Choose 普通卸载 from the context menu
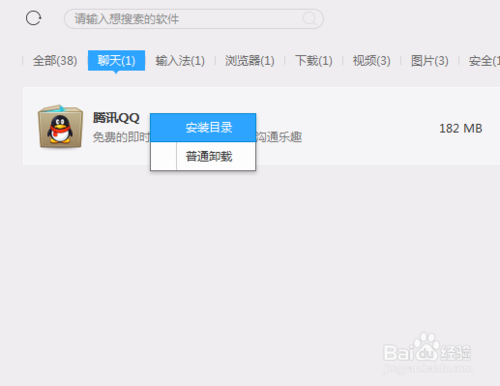This screenshot has width=500, height=386. [x=203, y=156]
